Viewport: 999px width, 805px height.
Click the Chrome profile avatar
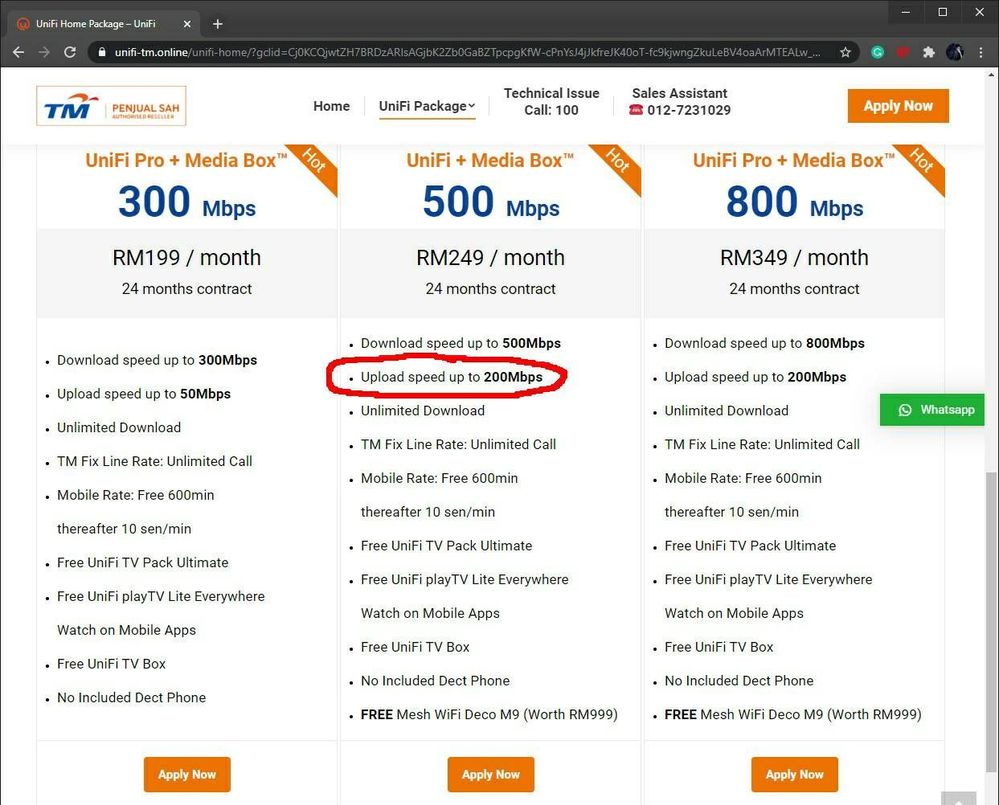[x=955, y=52]
